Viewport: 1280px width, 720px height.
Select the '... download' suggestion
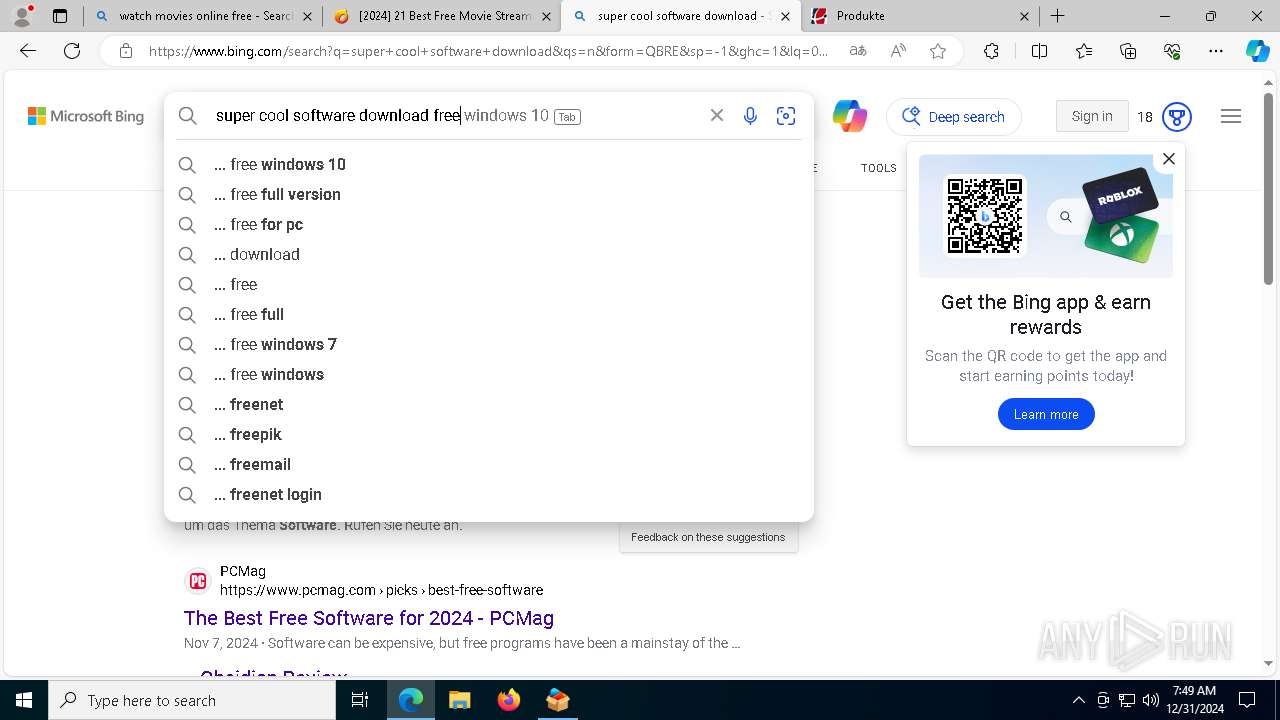coord(489,254)
